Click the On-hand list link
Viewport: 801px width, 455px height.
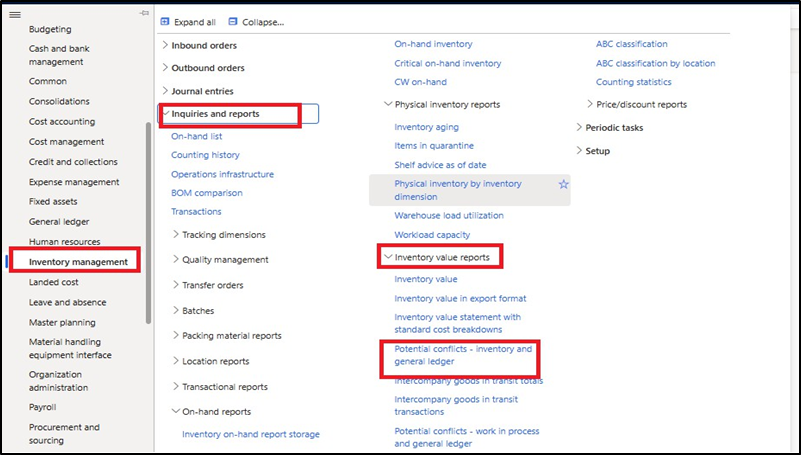[x=196, y=136]
